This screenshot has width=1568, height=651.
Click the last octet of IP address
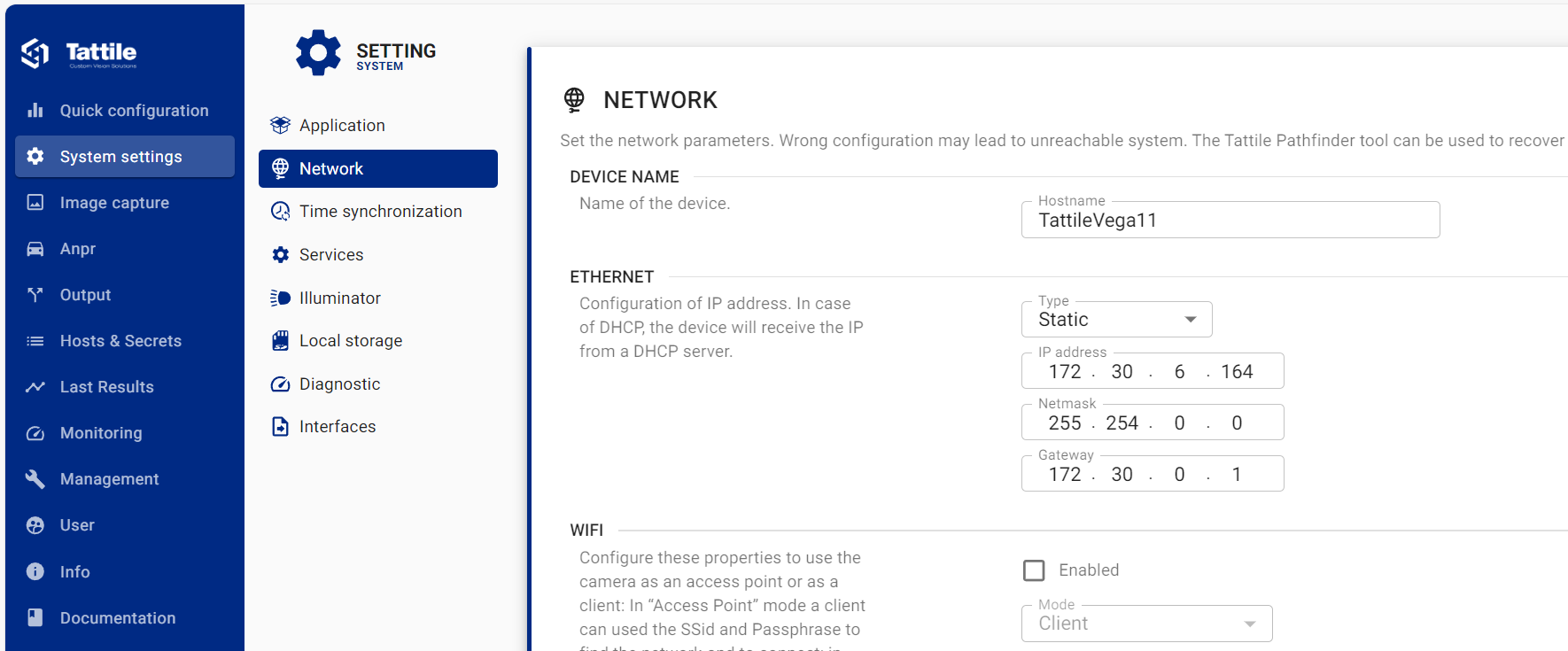(1237, 372)
